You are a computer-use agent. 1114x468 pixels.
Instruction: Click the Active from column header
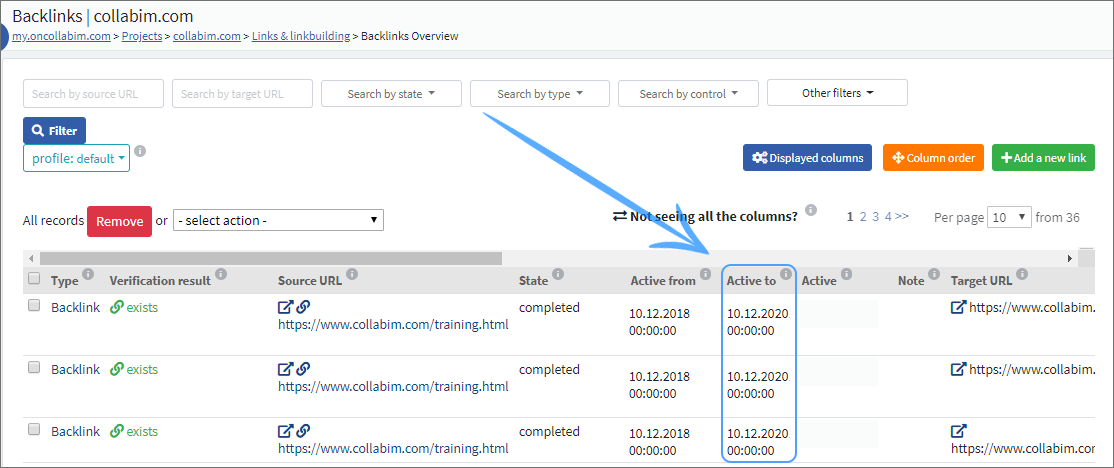(663, 281)
